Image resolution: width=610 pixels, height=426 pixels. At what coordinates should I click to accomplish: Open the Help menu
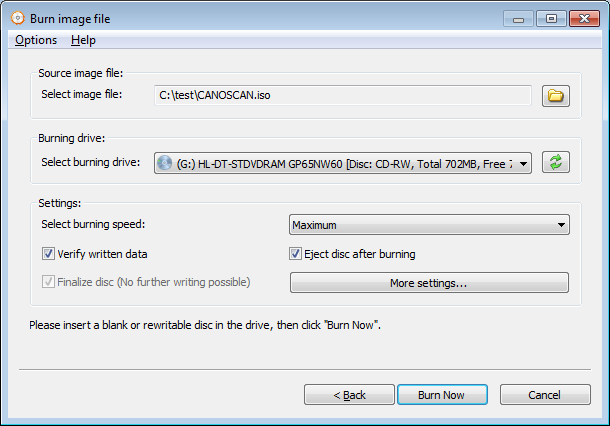83,40
